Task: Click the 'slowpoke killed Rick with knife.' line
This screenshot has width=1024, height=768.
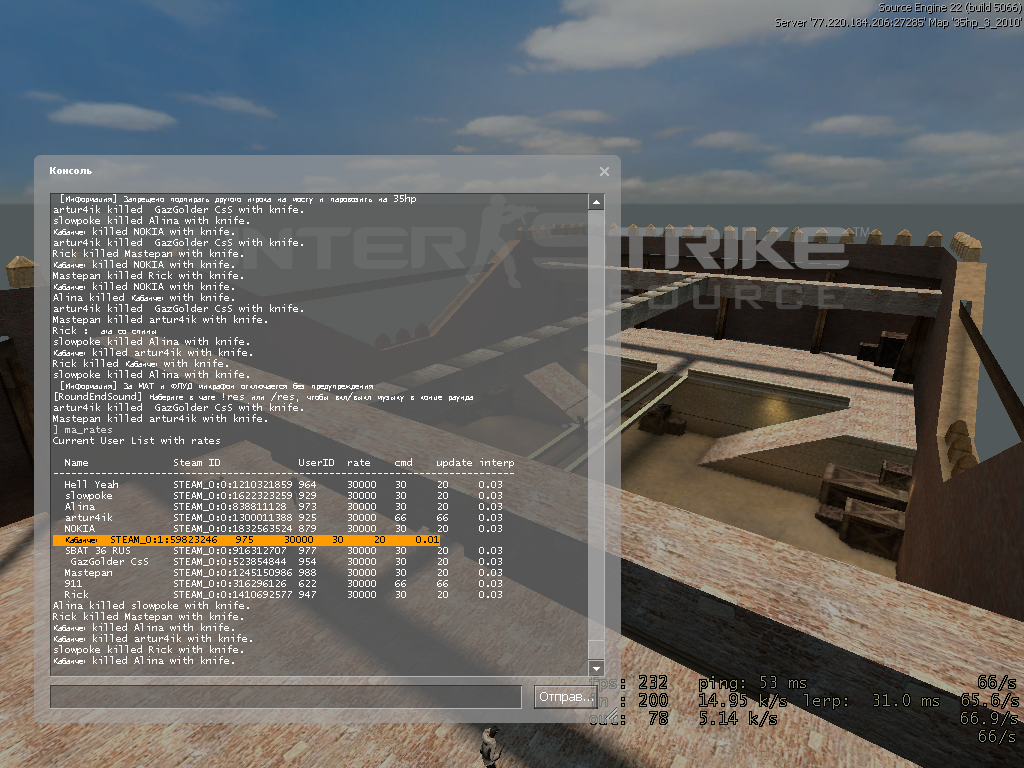Action: click(x=148, y=650)
